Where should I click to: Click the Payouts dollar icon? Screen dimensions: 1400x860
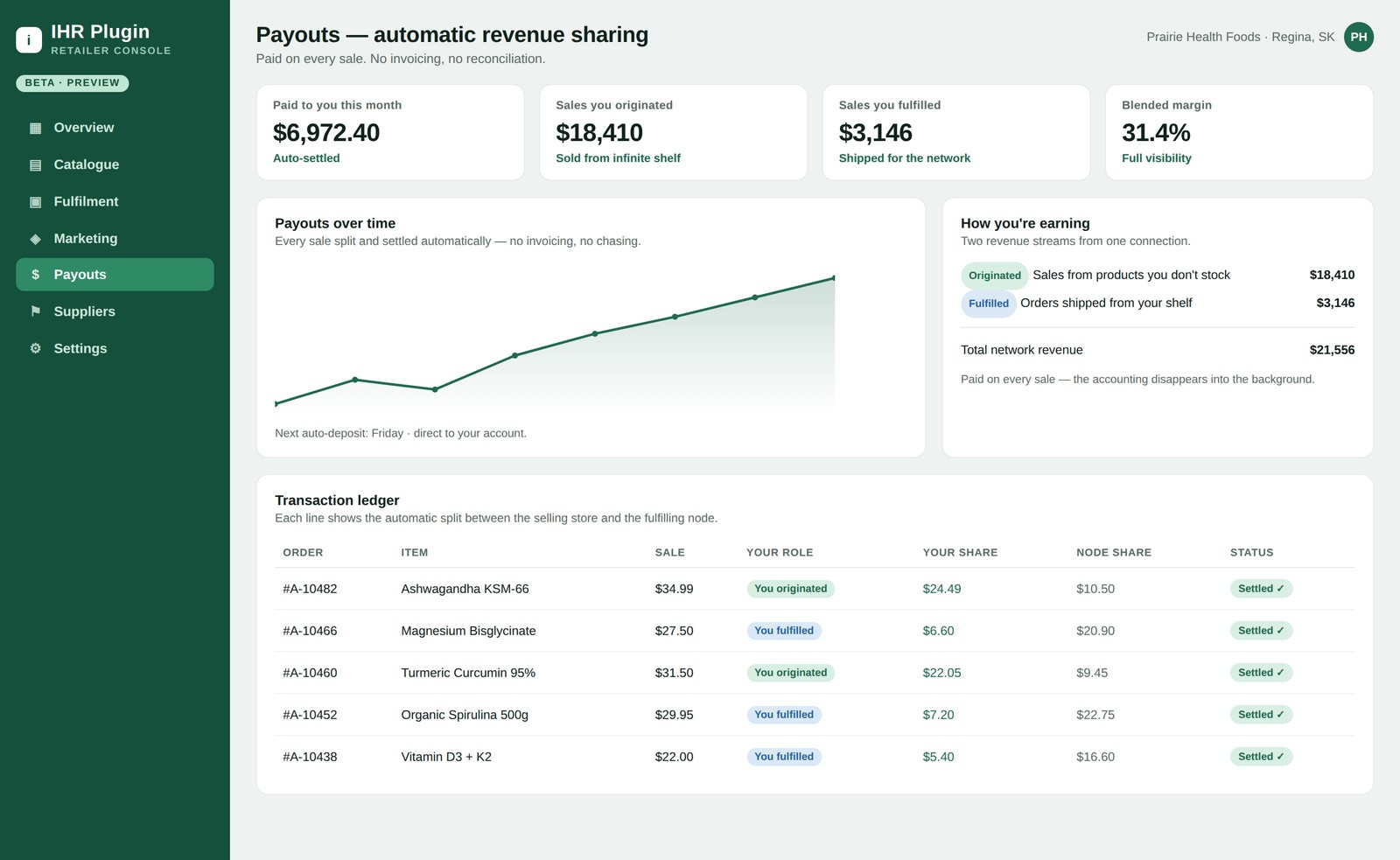pyautogui.click(x=36, y=275)
